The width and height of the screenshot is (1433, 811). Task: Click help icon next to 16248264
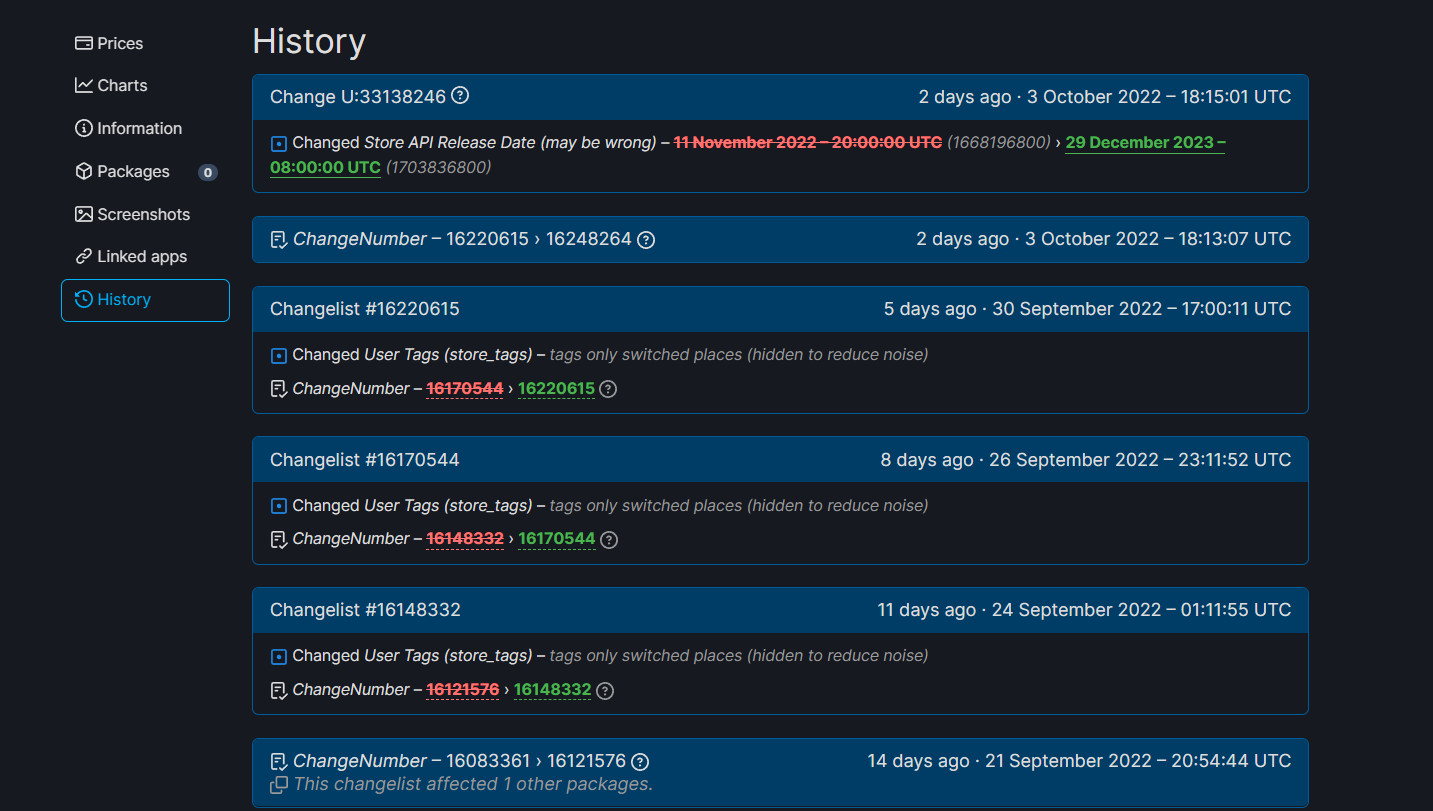coord(646,240)
